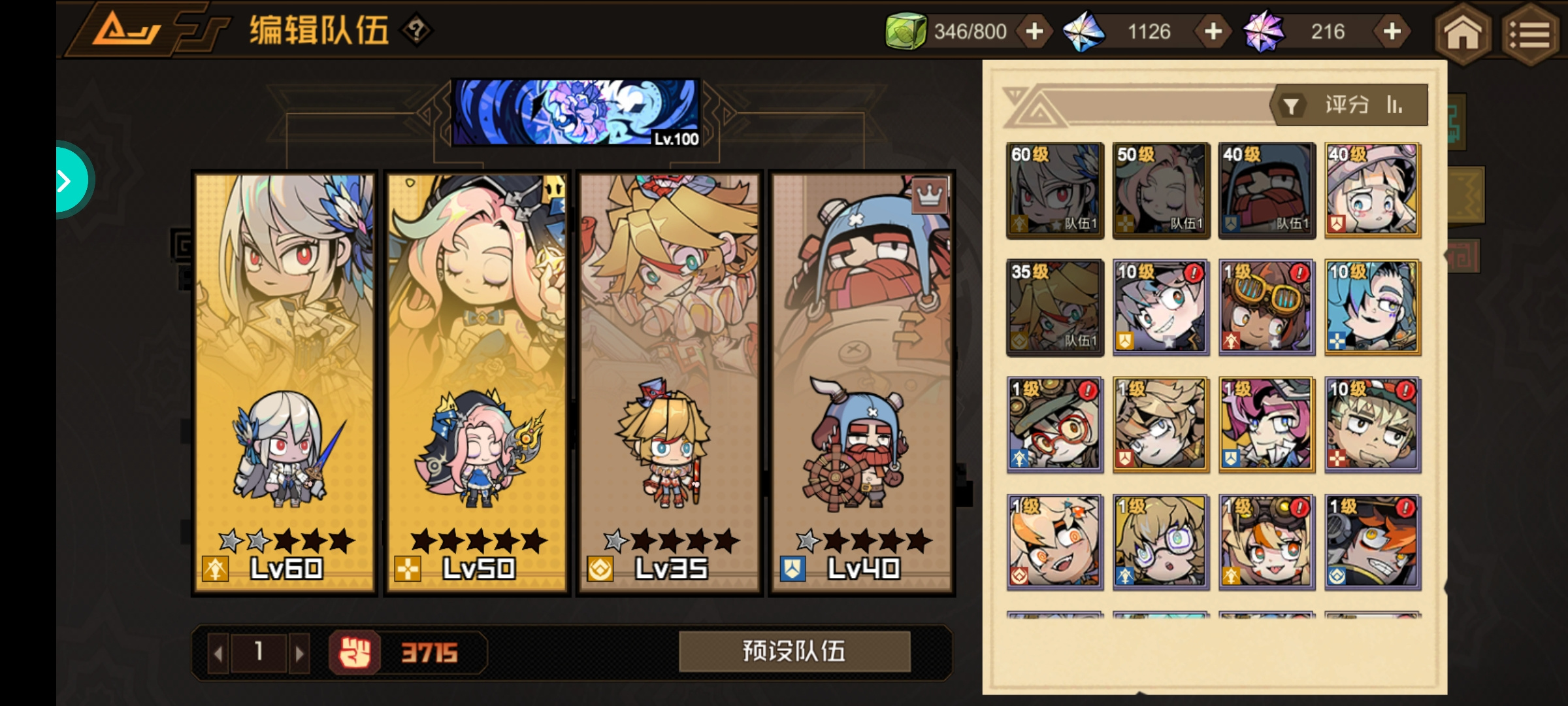Open the Lv.100 blue flower banner
Viewport: 1568px width, 706px height.
[576, 112]
